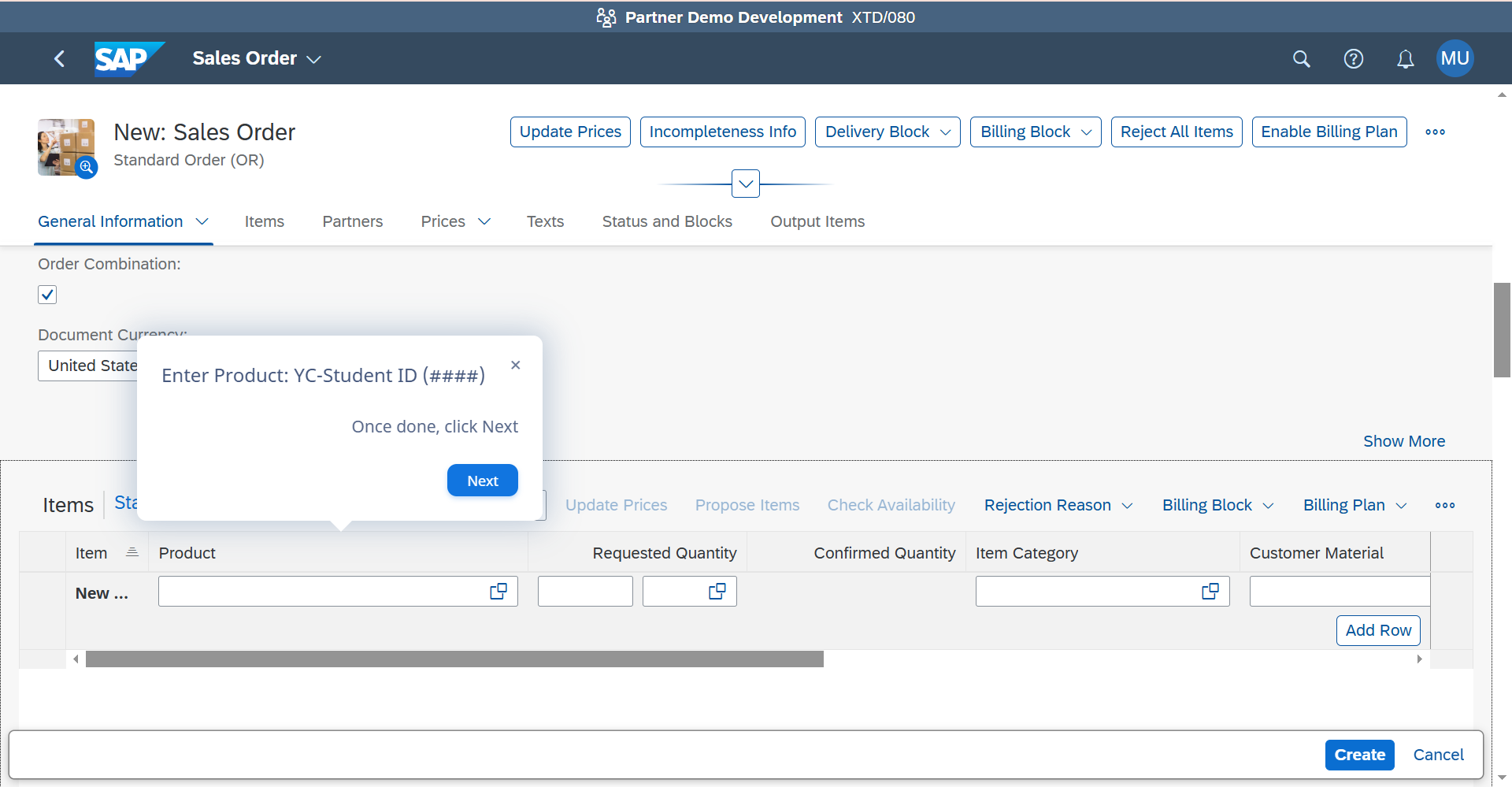Select the General Information tab

(x=110, y=221)
